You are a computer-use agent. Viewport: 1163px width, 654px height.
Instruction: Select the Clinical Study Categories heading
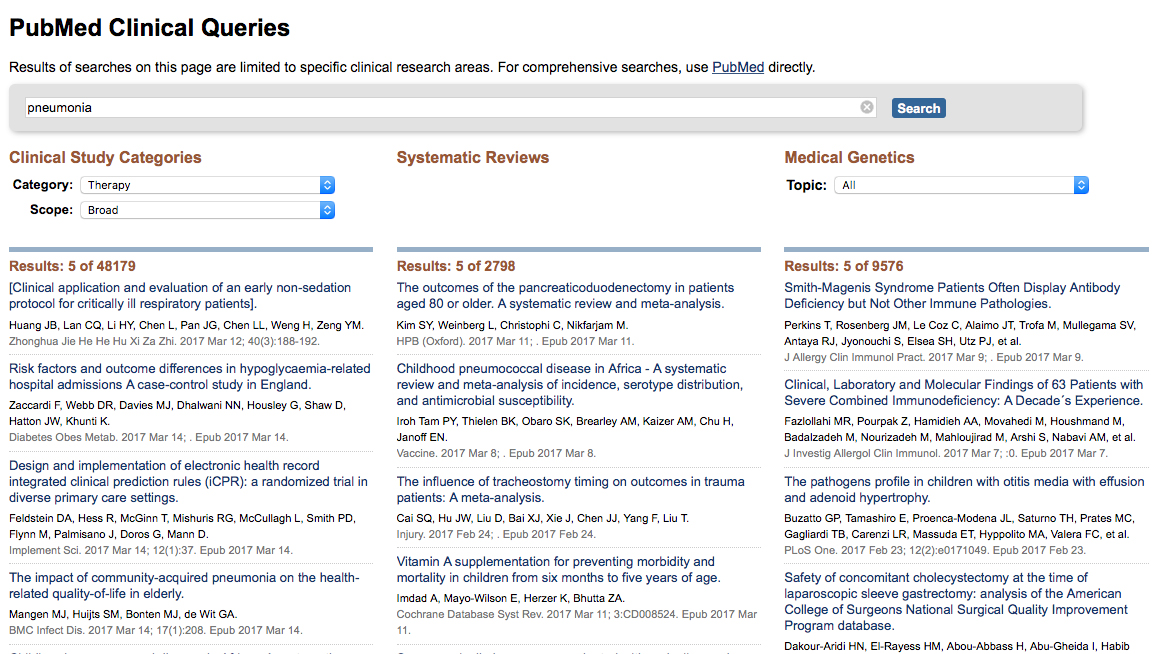pyautogui.click(x=105, y=158)
